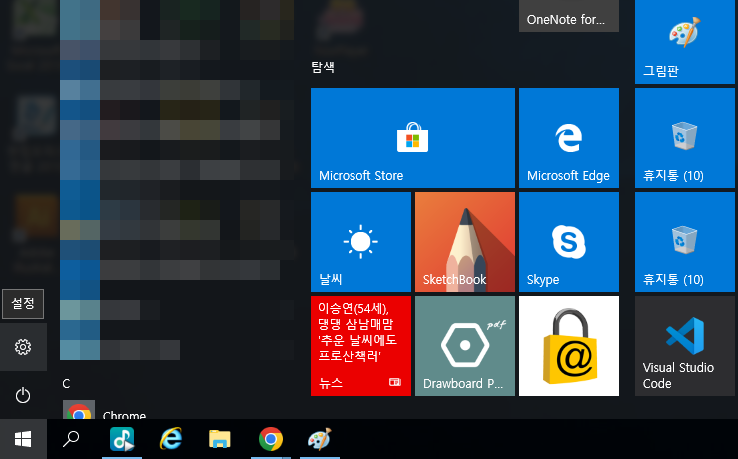Click the 탐색 tile group heading
This screenshot has width=738, height=459.
point(323,67)
